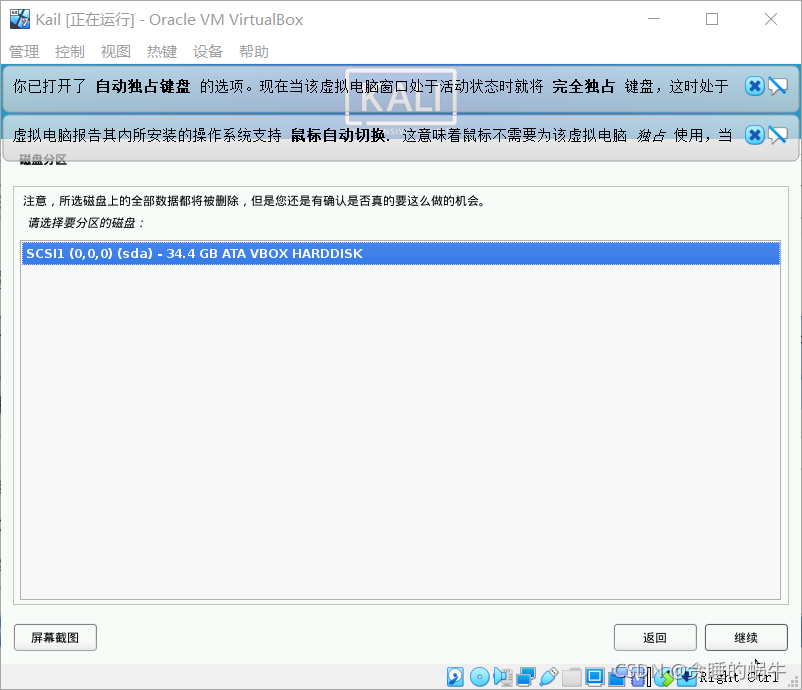Maximize the VirtualBox window

(712, 19)
